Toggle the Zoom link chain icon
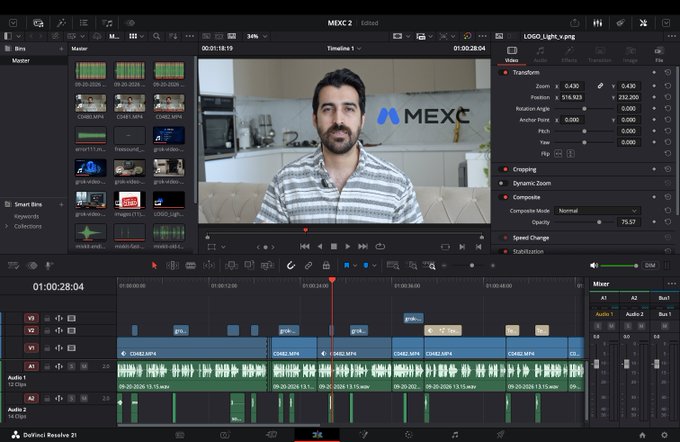This screenshot has height=442, width=680. [x=600, y=86]
